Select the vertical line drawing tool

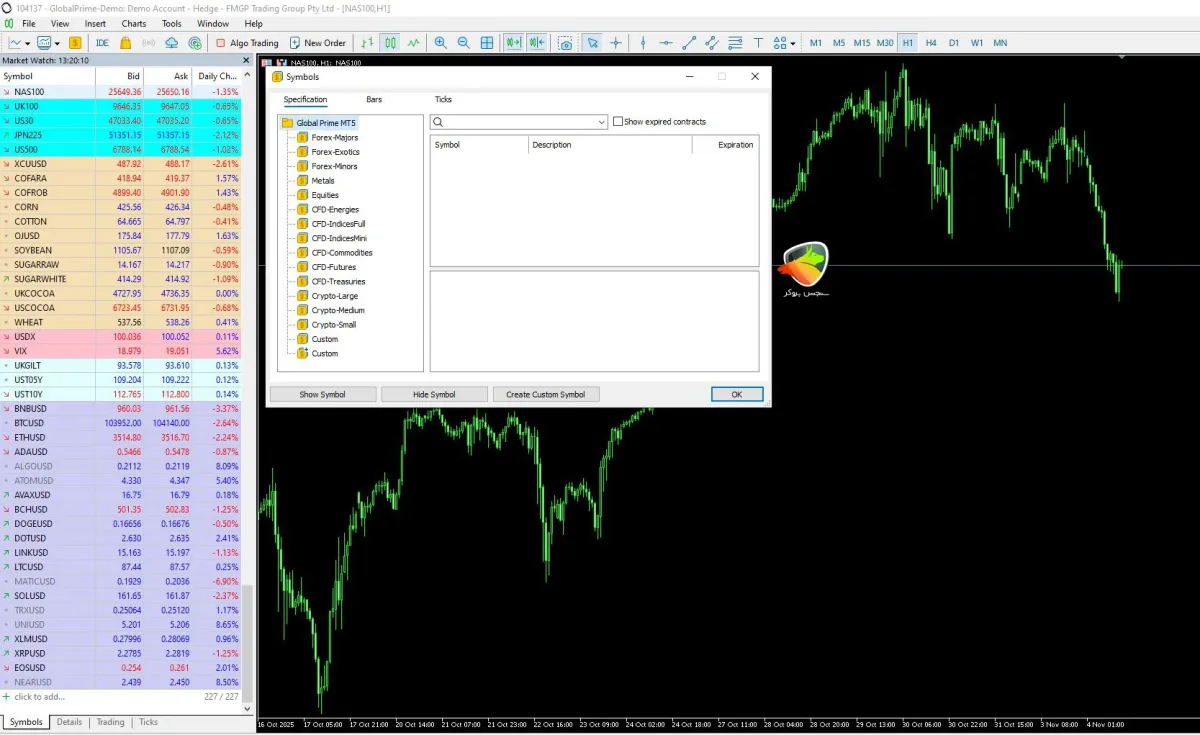pyautogui.click(x=643, y=43)
